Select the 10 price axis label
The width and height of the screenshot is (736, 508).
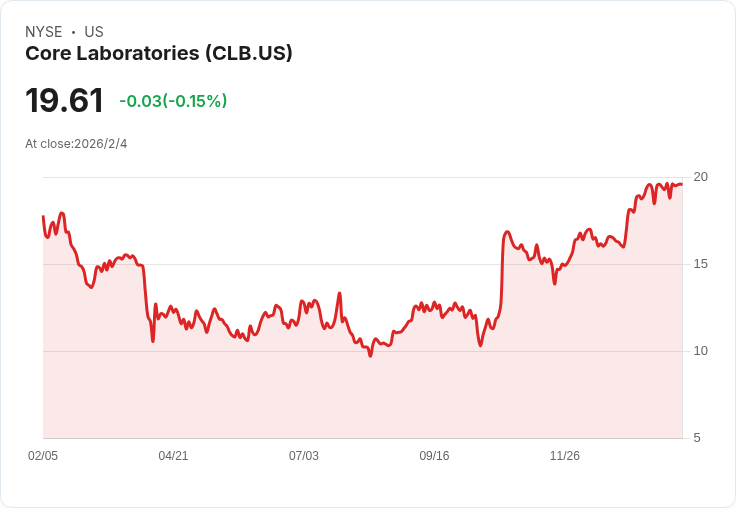(700, 351)
